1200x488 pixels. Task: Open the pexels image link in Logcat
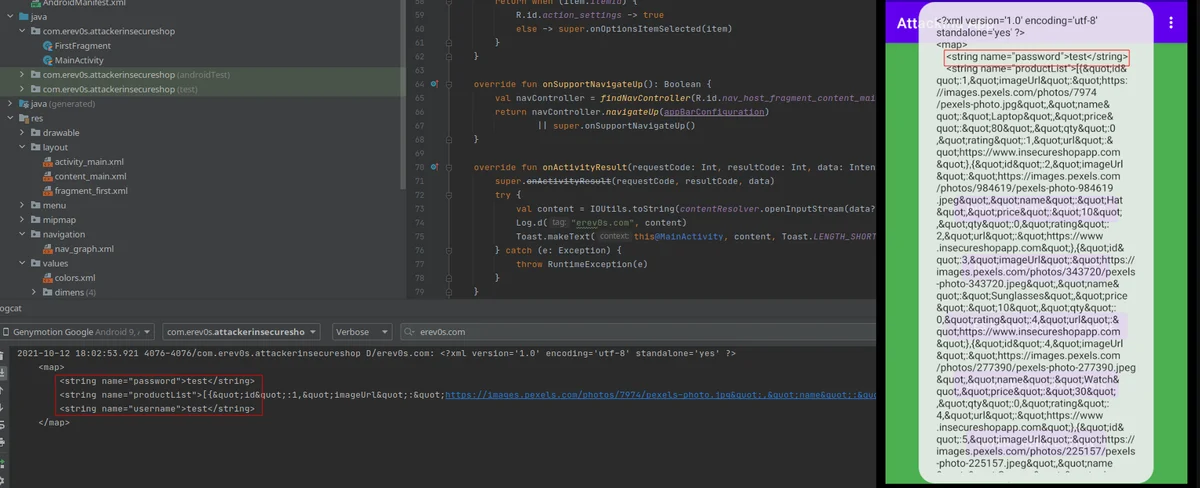[660, 394]
